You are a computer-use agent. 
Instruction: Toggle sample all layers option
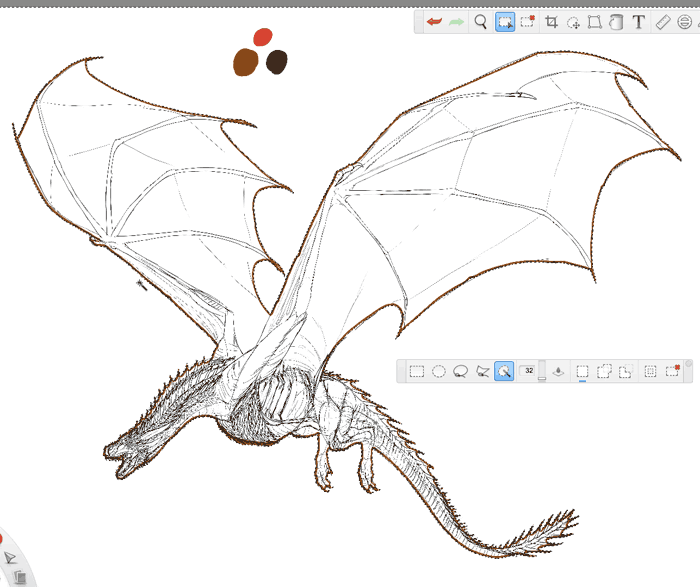tap(558, 371)
